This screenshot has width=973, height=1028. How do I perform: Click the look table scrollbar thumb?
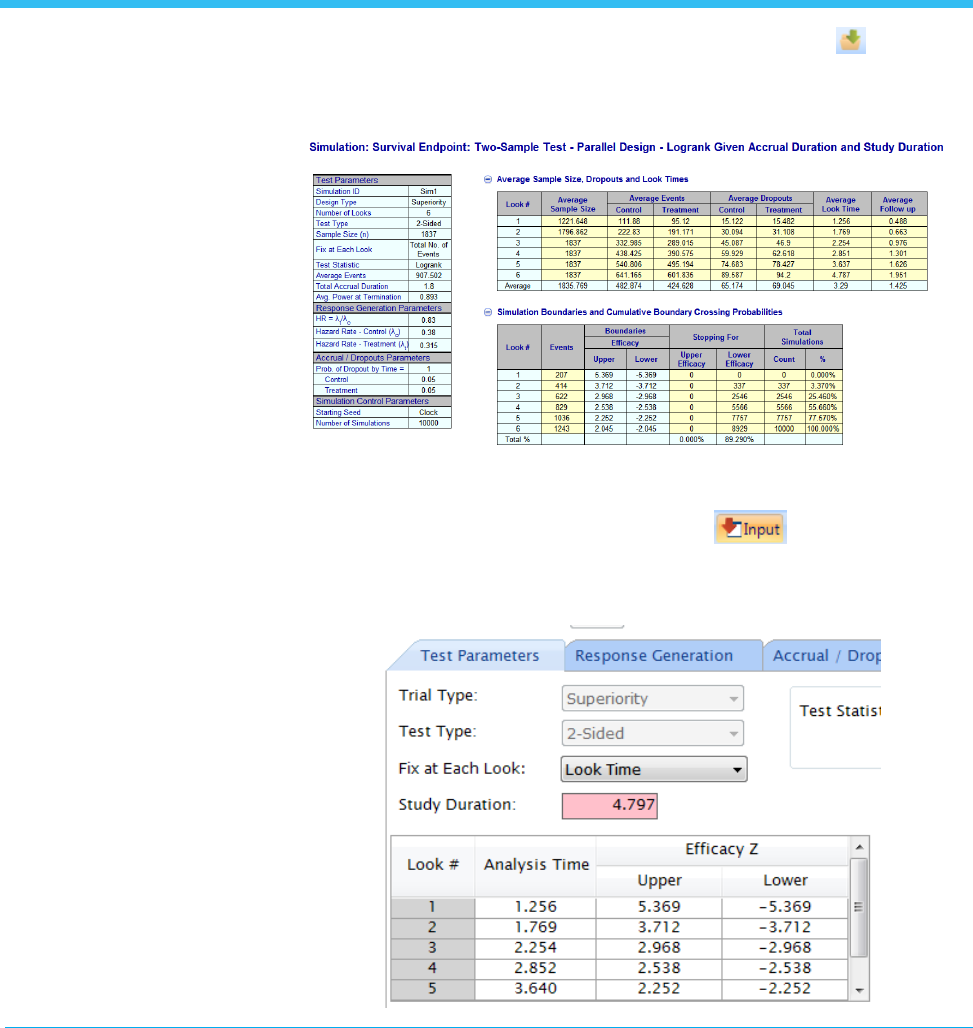[859, 907]
